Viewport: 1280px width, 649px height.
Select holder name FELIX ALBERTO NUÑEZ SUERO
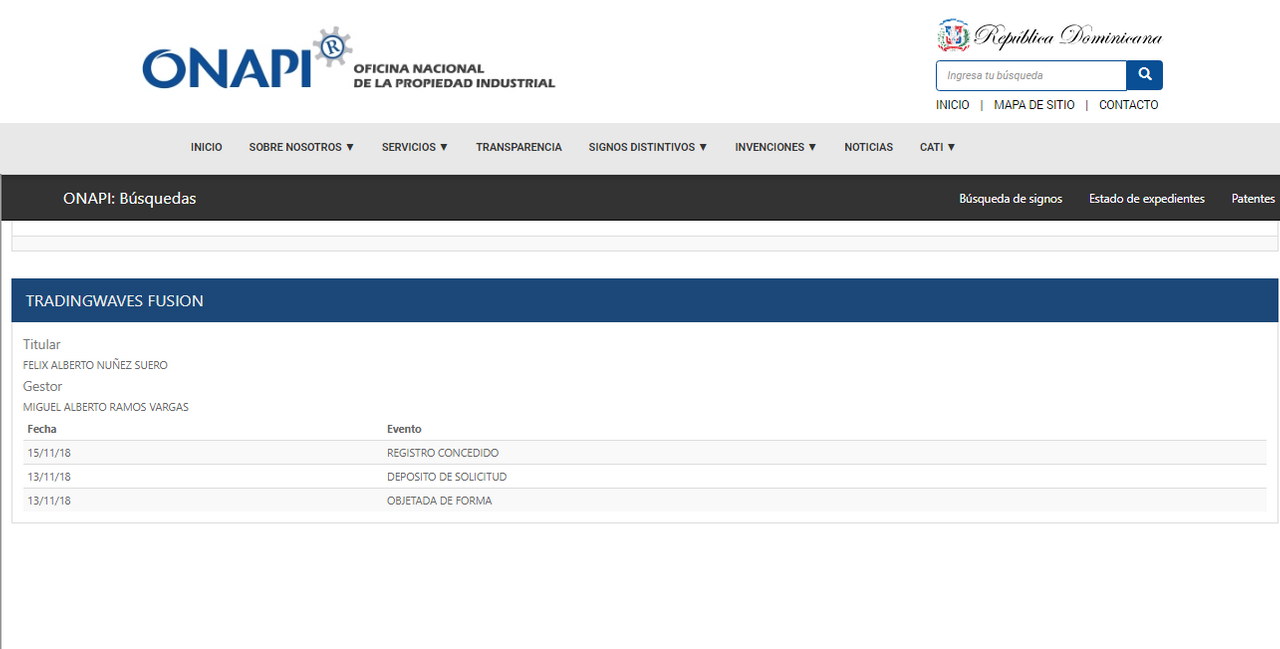point(95,365)
